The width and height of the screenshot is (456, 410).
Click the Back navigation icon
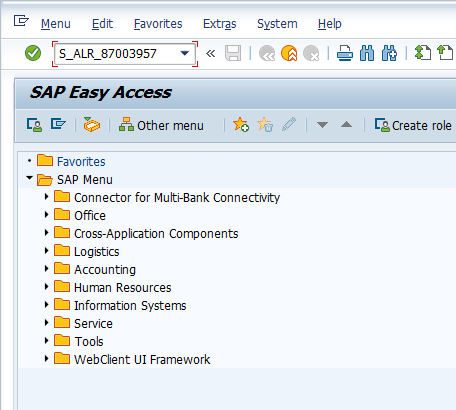click(x=267, y=53)
